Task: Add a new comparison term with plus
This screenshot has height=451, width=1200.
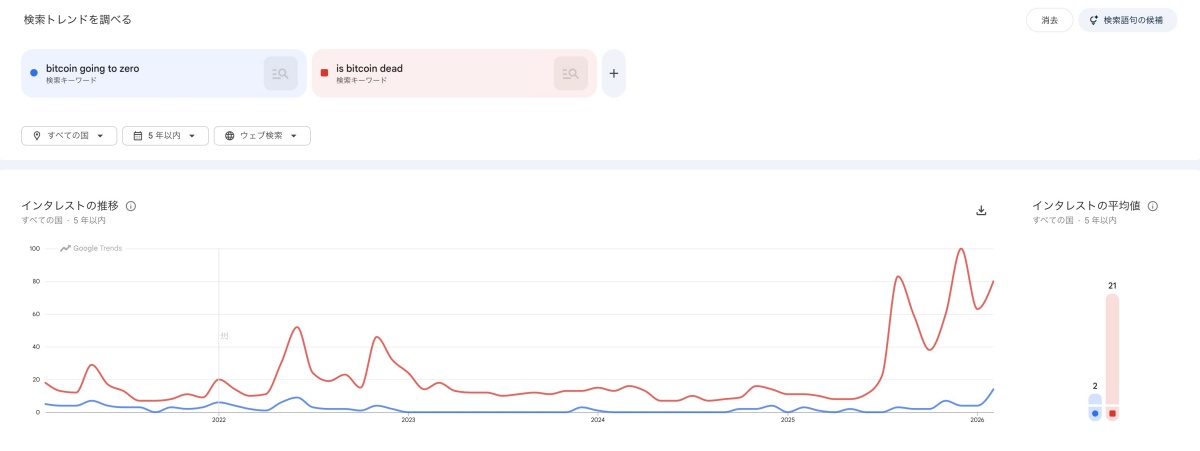Action: click(x=614, y=73)
